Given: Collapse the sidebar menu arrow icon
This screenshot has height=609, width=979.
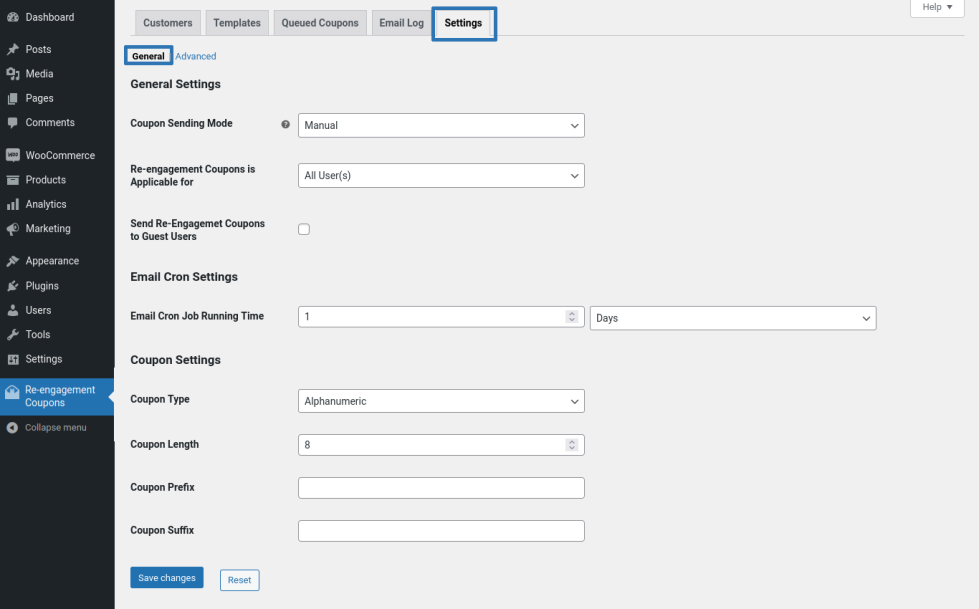Looking at the screenshot, I should click(12, 428).
